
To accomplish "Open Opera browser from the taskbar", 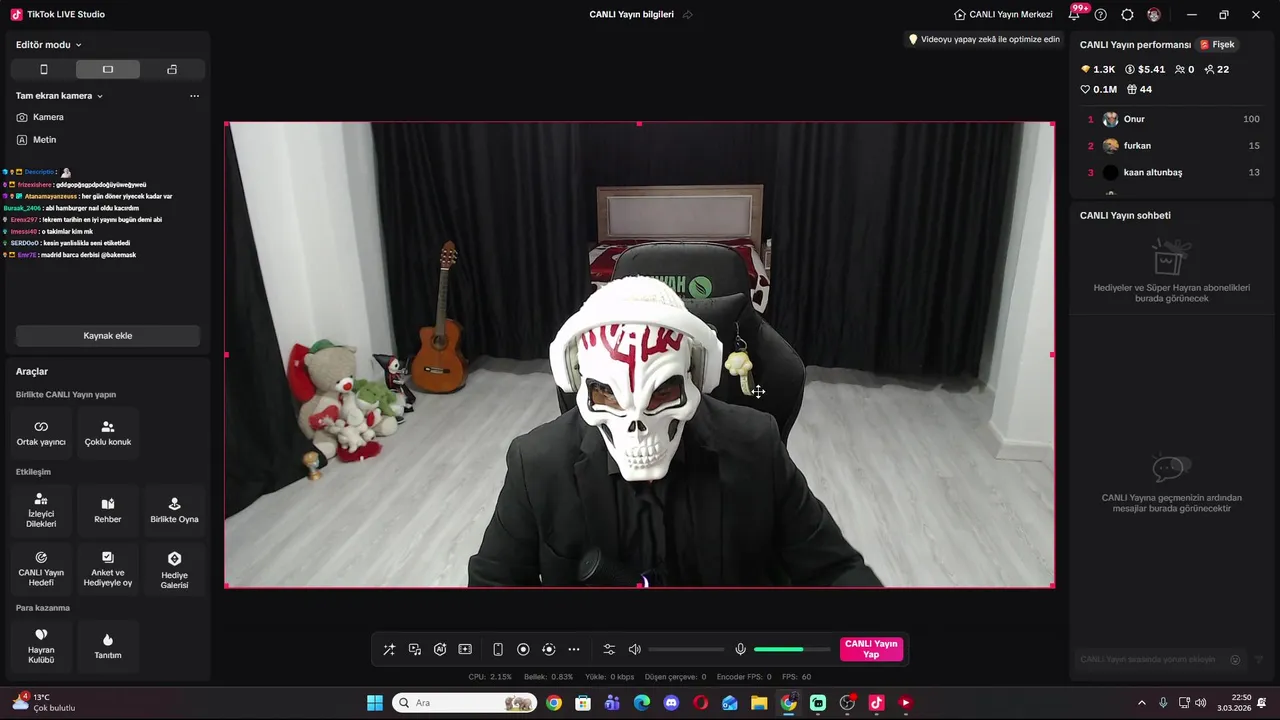I will [700, 703].
